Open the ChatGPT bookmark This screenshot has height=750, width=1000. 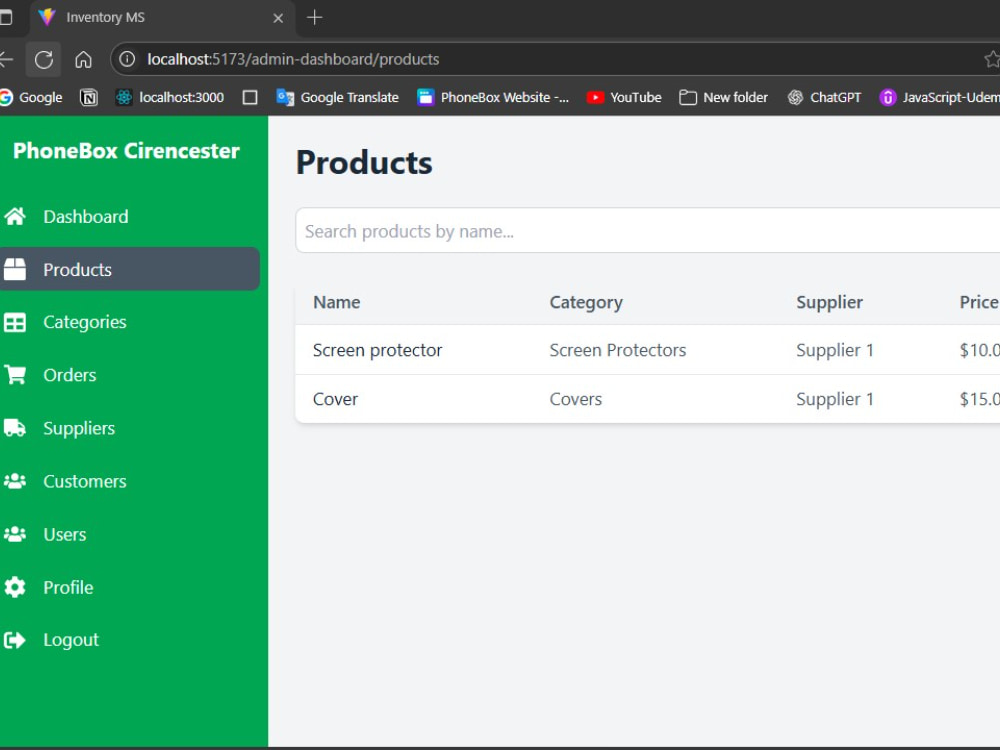point(824,98)
